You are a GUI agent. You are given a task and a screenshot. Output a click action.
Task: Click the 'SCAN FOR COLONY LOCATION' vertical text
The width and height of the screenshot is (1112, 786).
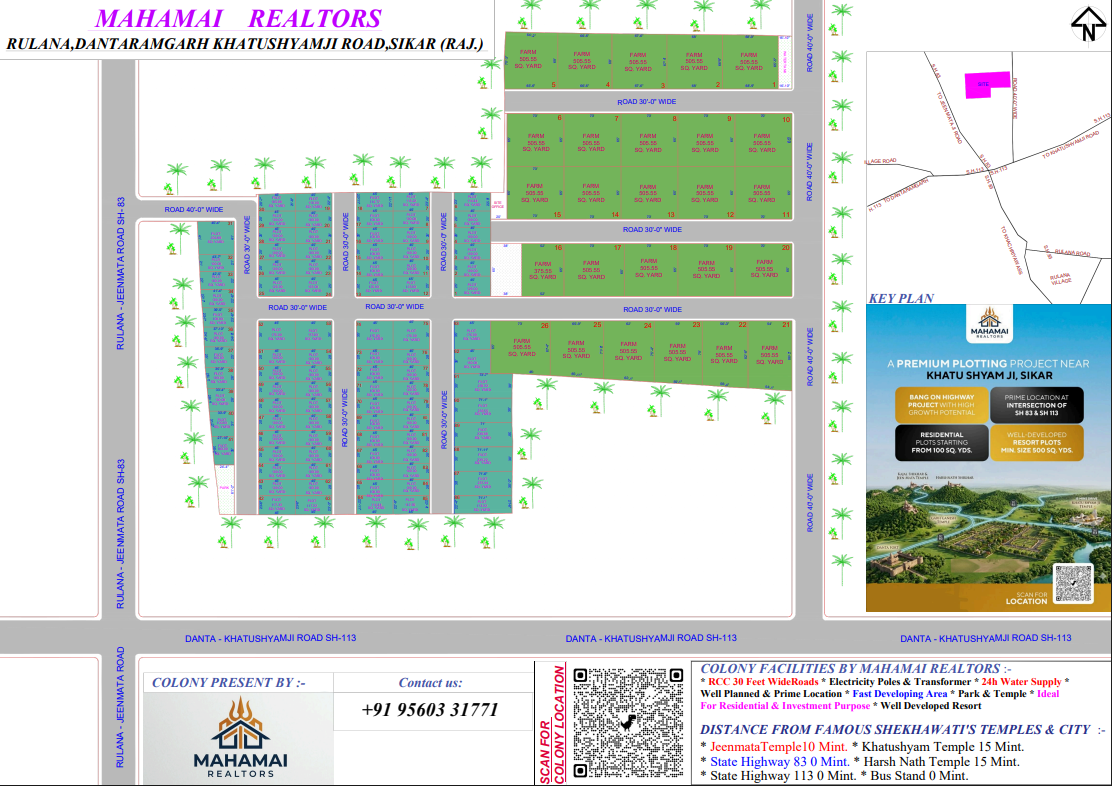[552, 724]
